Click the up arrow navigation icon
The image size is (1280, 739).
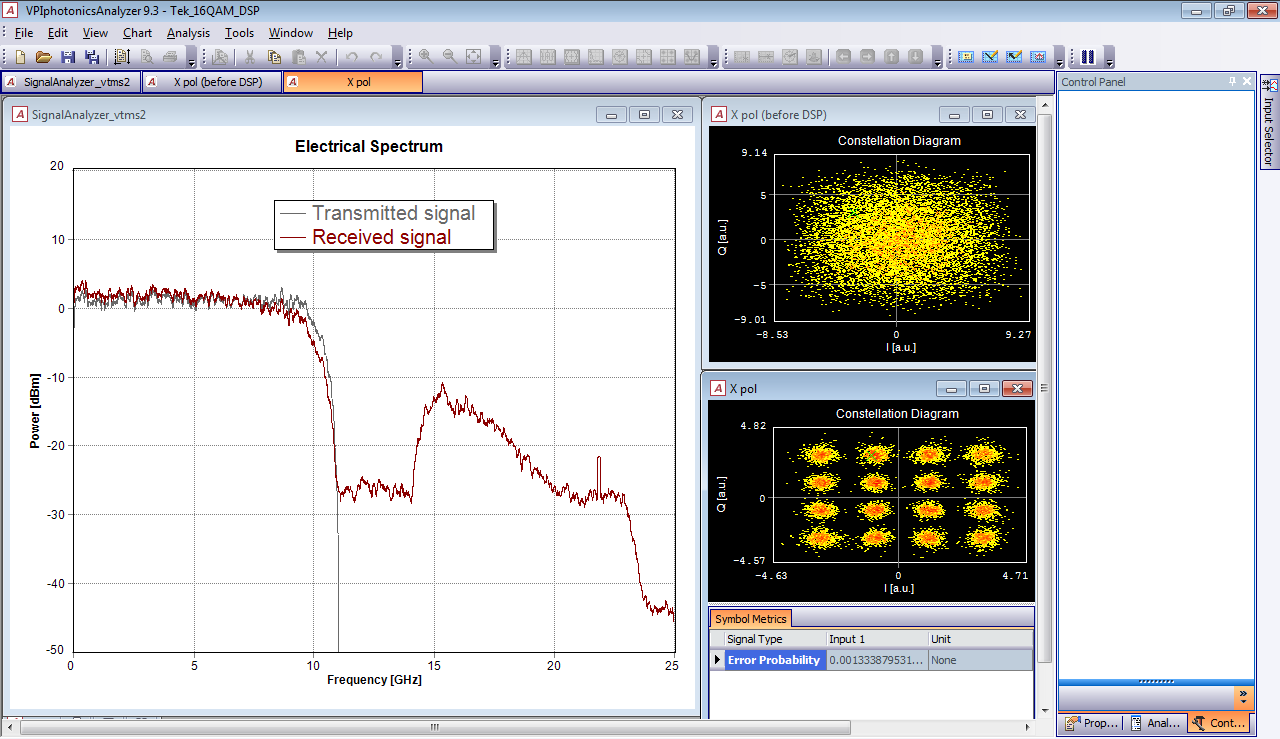click(891, 57)
